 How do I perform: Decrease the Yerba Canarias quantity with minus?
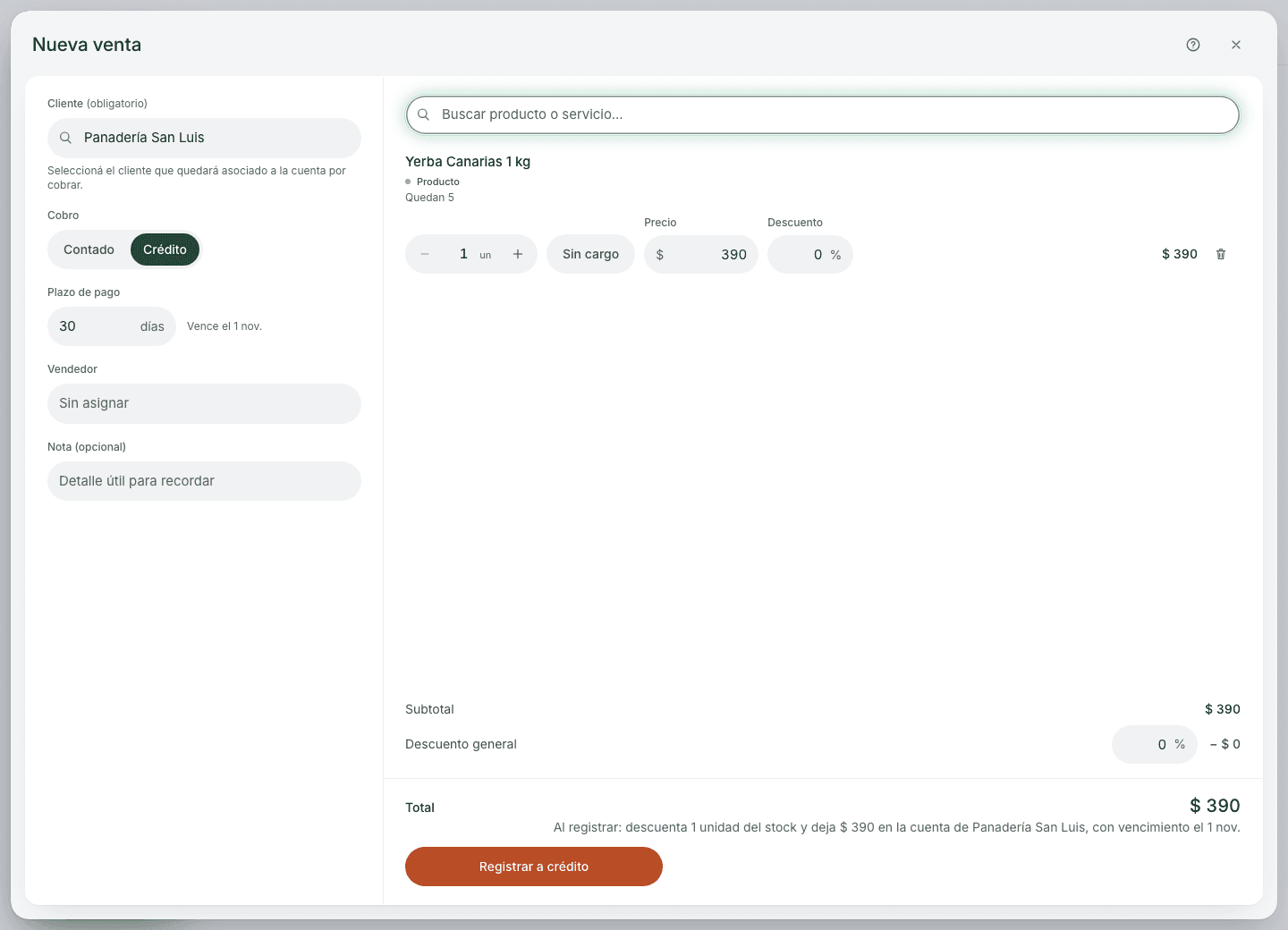[425, 254]
